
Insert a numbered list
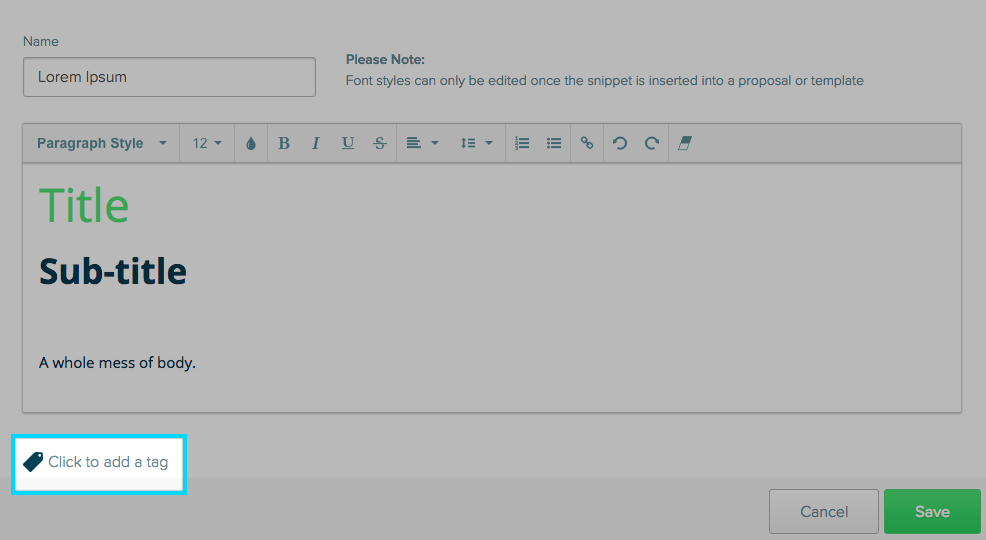pyautogui.click(x=522, y=143)
